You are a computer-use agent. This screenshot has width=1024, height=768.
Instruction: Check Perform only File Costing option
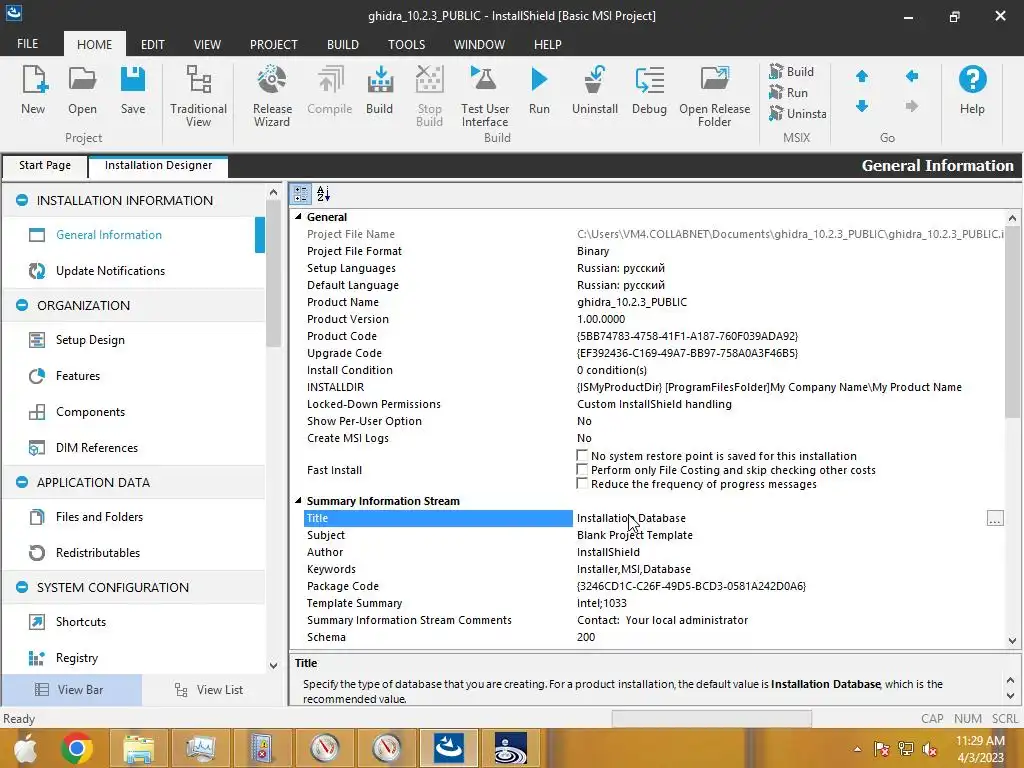click(582, 470)
